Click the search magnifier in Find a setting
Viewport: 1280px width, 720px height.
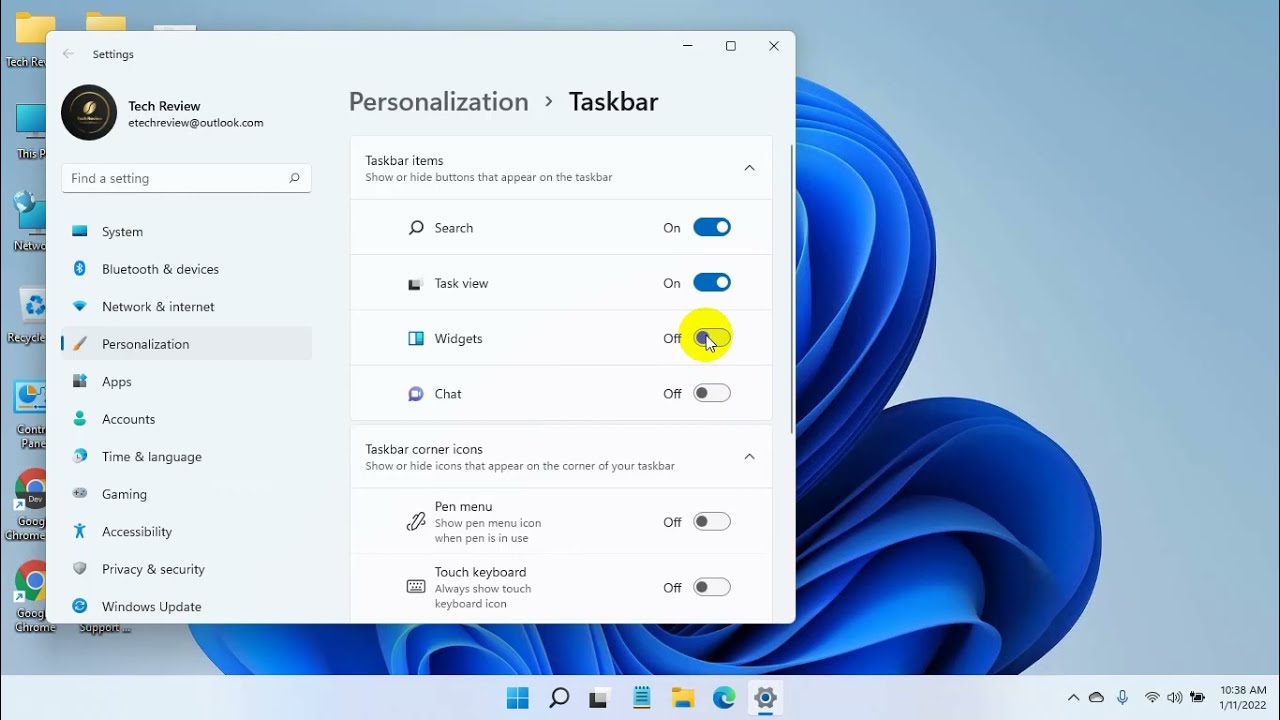[294, 178]
